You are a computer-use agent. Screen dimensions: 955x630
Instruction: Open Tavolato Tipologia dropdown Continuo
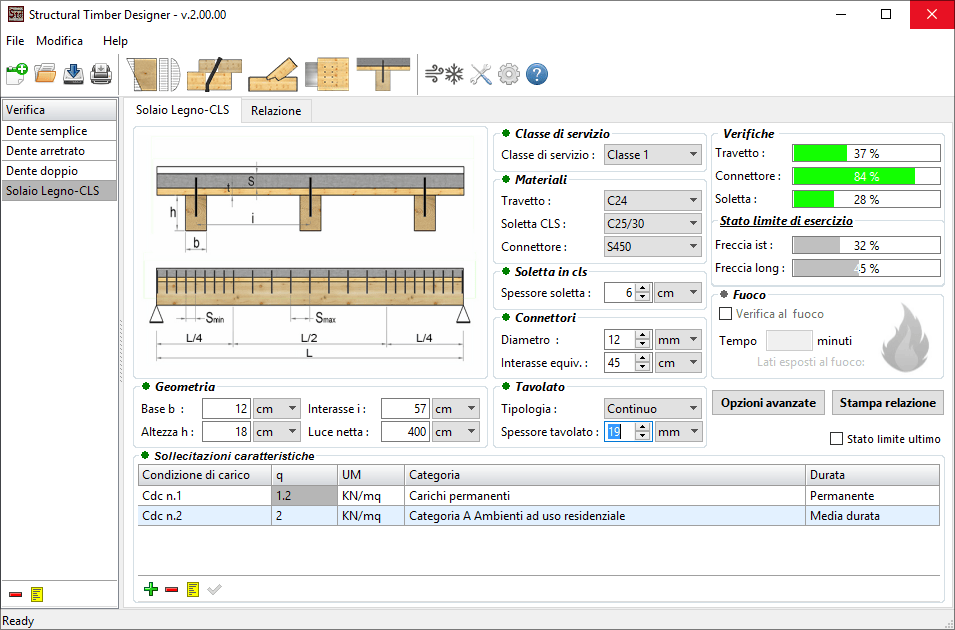(x=652, y=409)
